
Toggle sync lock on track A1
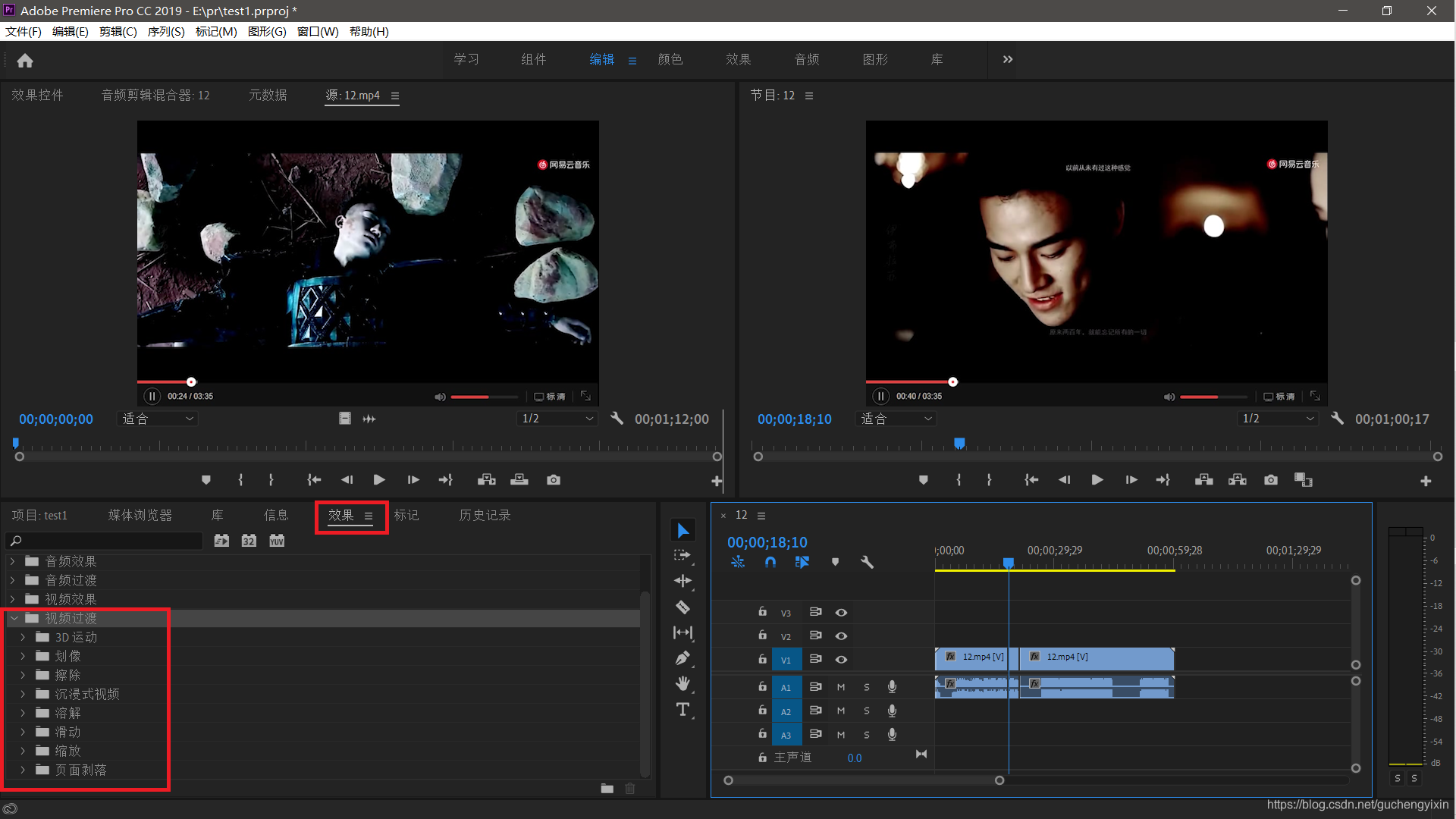pos(815,687)
